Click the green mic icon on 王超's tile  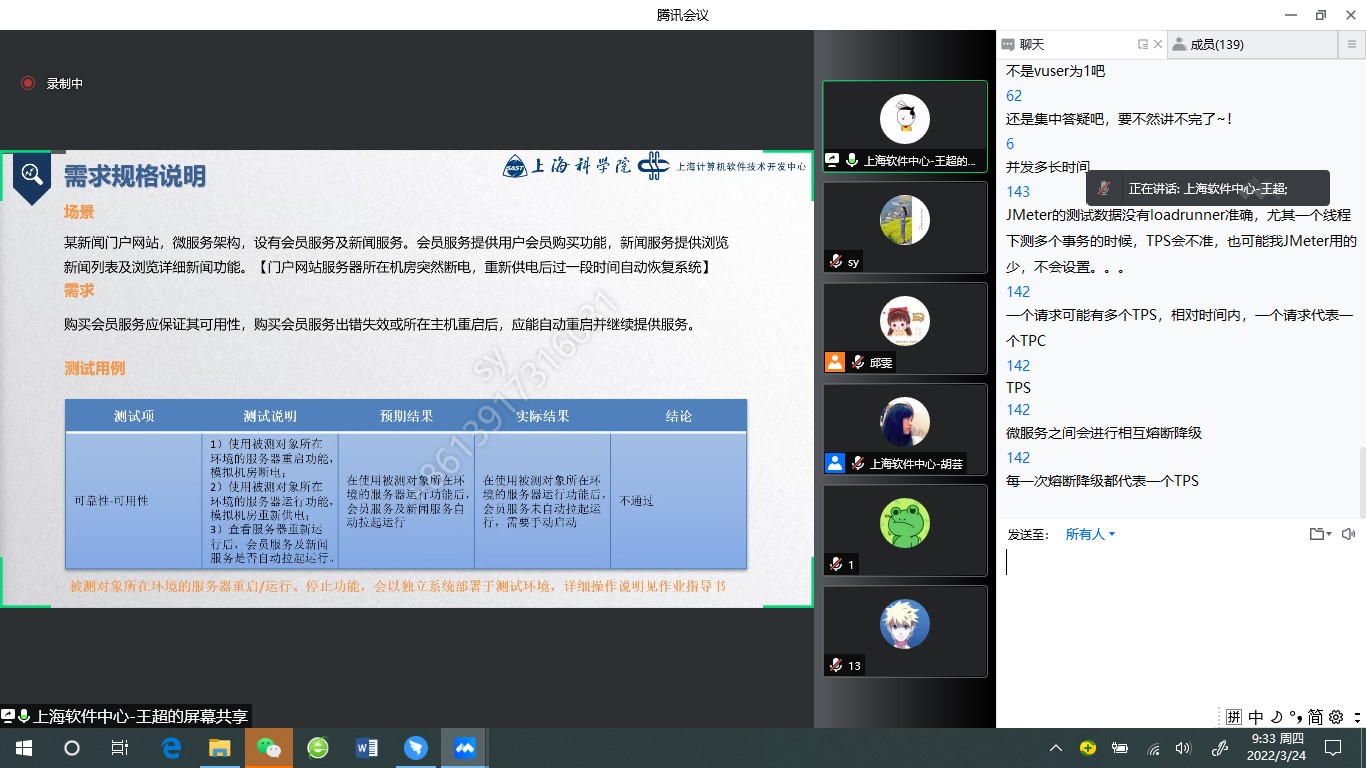tap(852, 160)
